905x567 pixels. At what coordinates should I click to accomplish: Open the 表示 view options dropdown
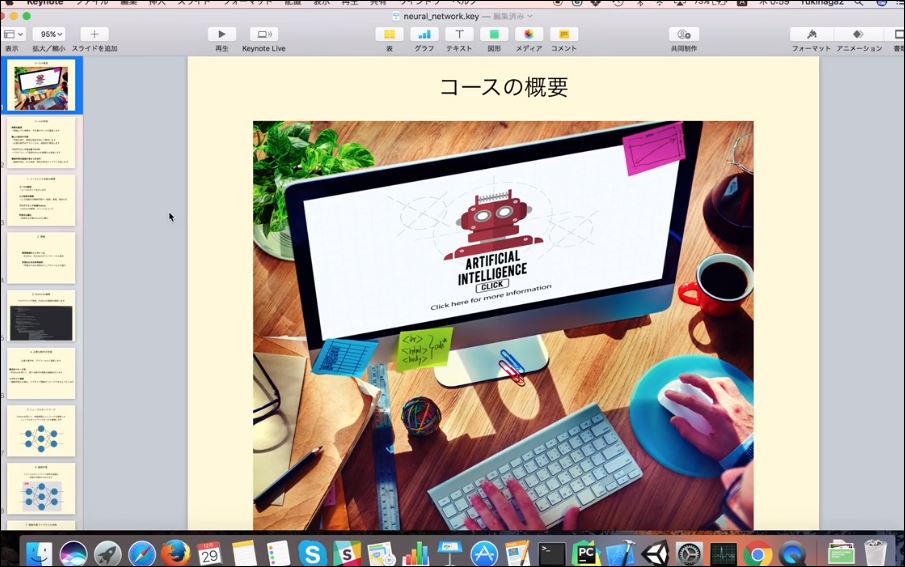(13, 35)
